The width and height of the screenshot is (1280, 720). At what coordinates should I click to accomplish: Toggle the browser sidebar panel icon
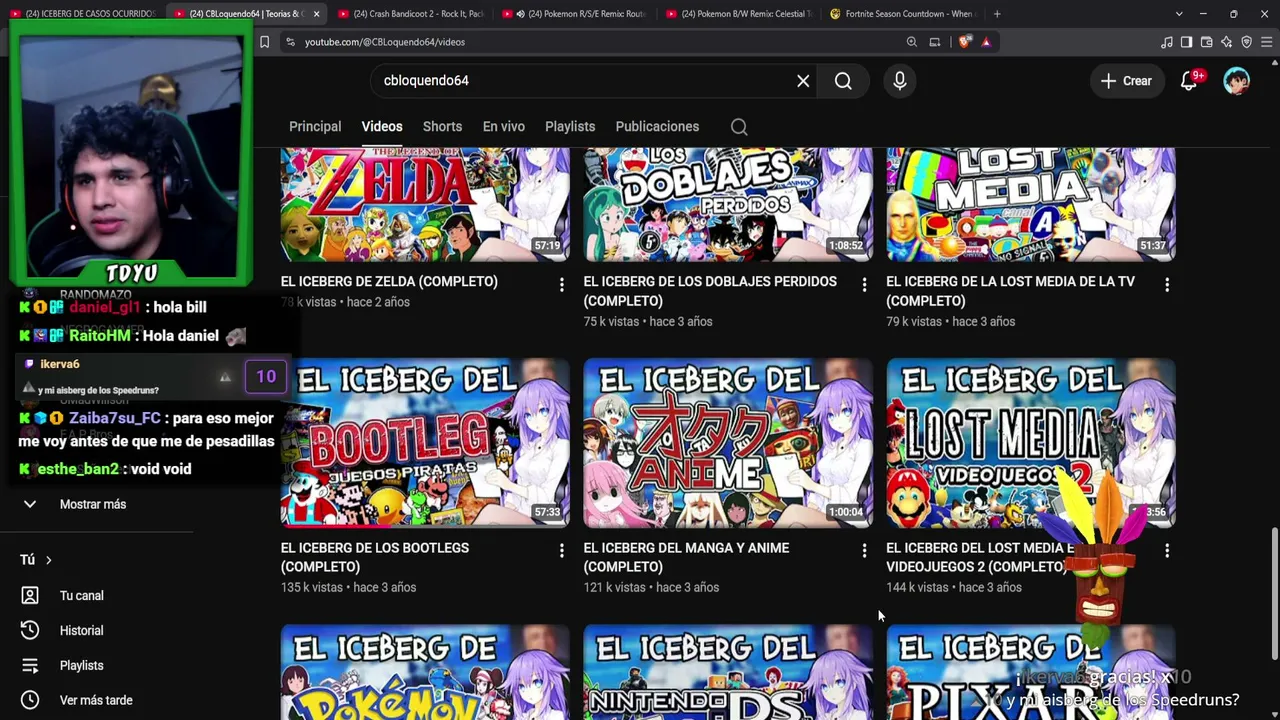coord(1187,42)
